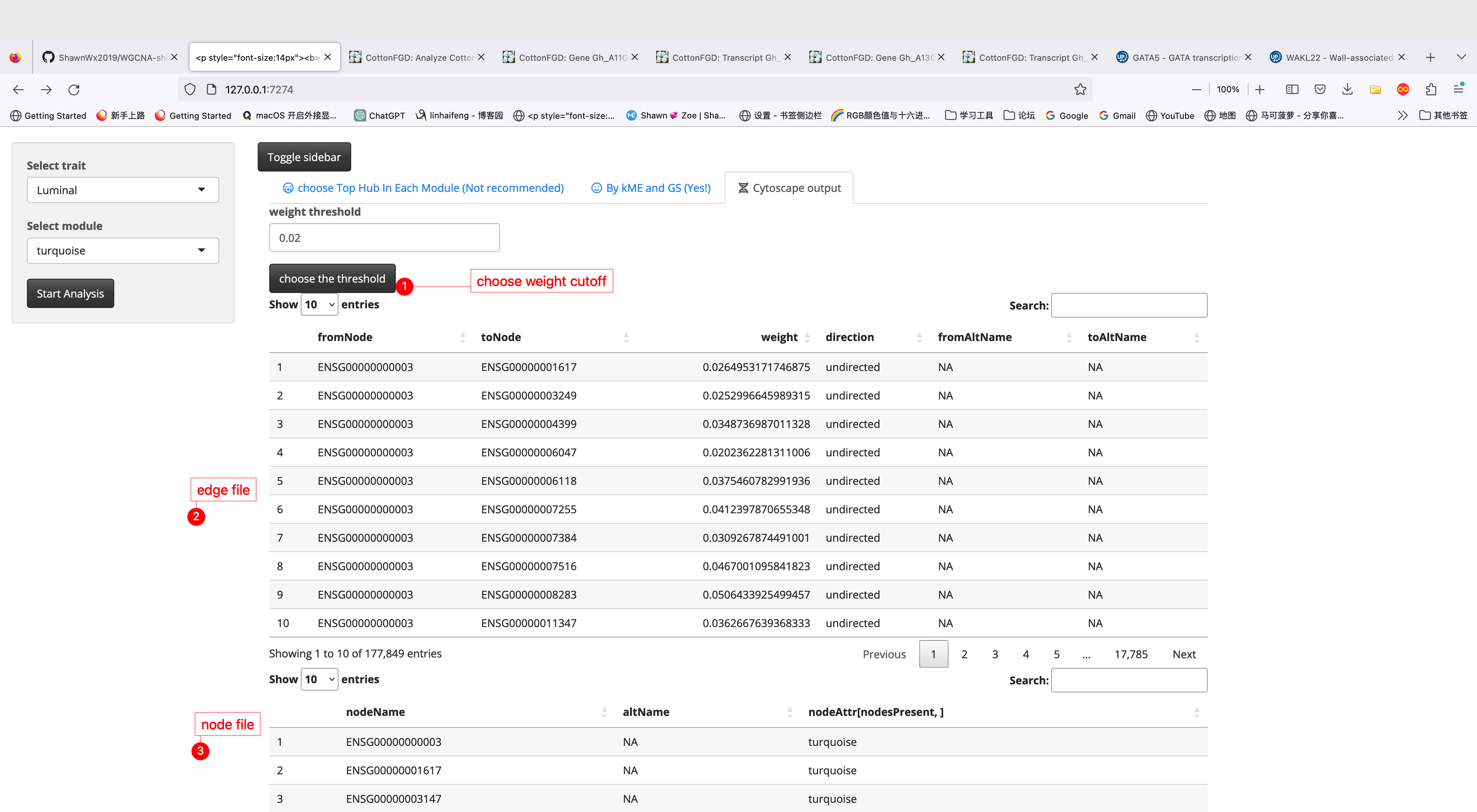Viewport: 1477px width, 812px height.
Task: Sort table by weight column
Action: point(779,337)
